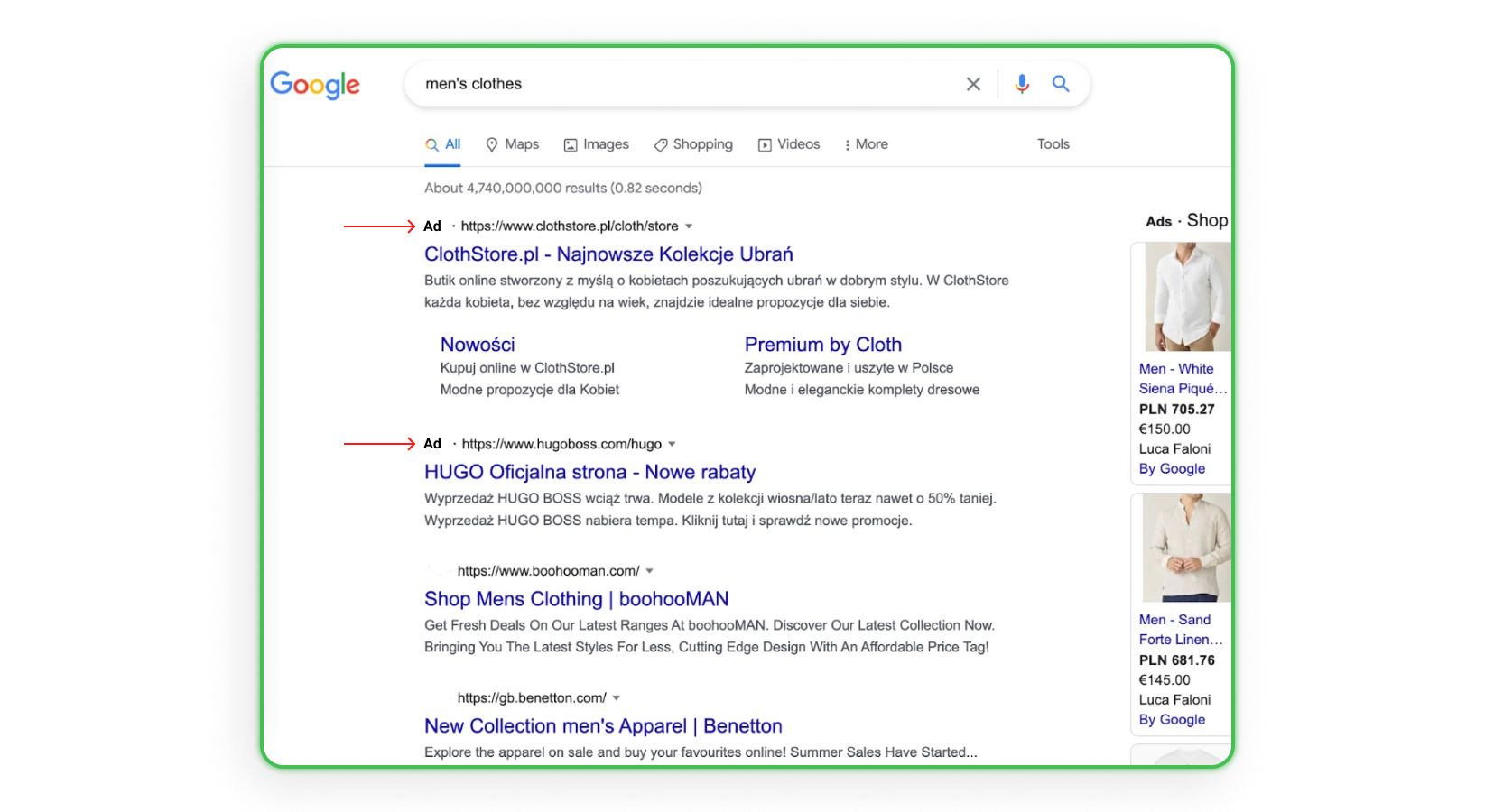Image resolution: width=1494 pixels, height=812 pixels.
Task: Expand the arrow next to the gb.benetton.com URL
Action: click(617, 698)
